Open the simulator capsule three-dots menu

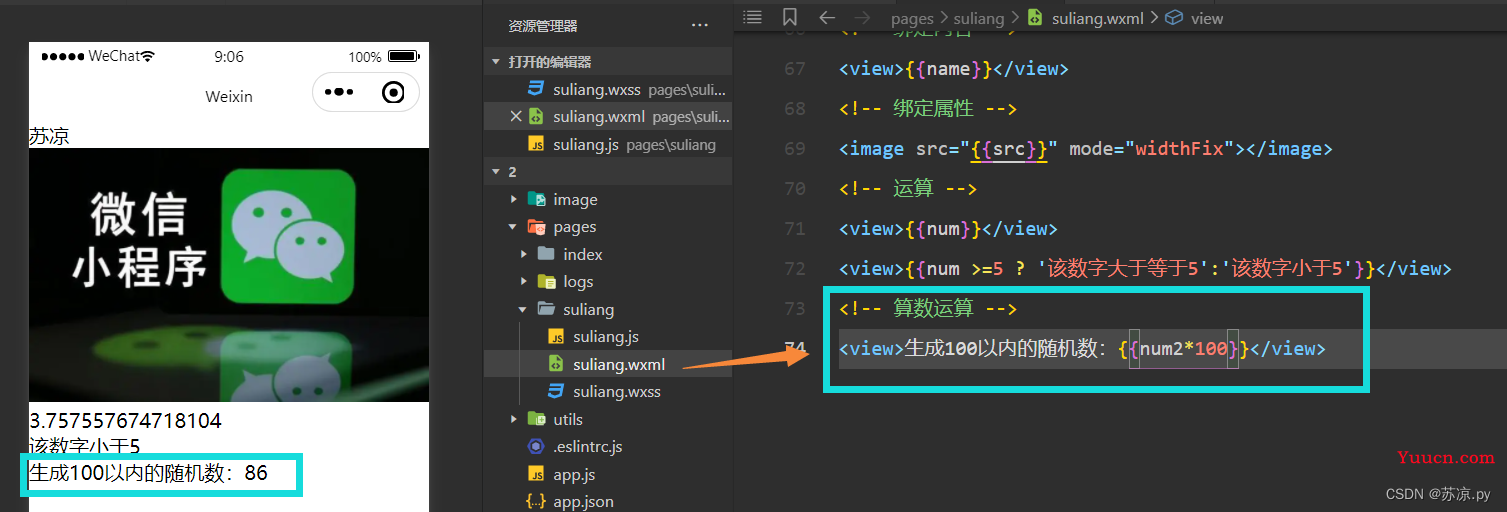(x=339, y=93)
